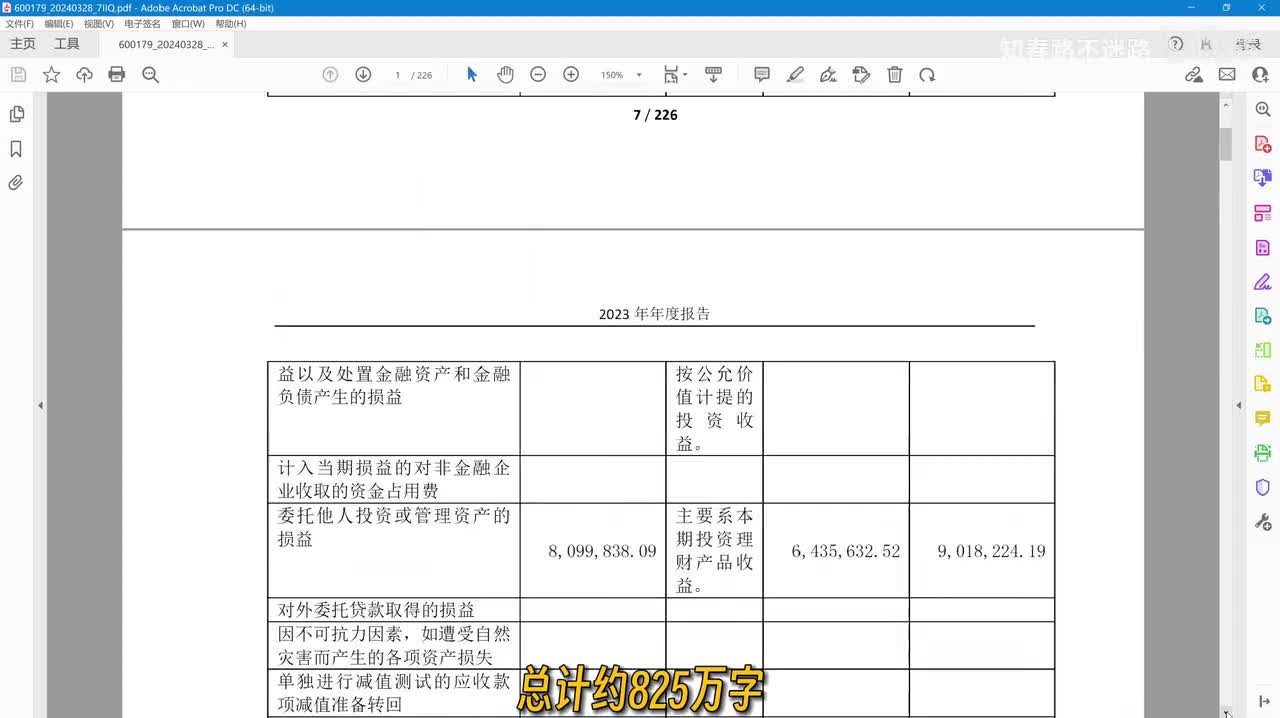
Task: Open the Attachments paperclip panel
Action: (x=16, y=183)
